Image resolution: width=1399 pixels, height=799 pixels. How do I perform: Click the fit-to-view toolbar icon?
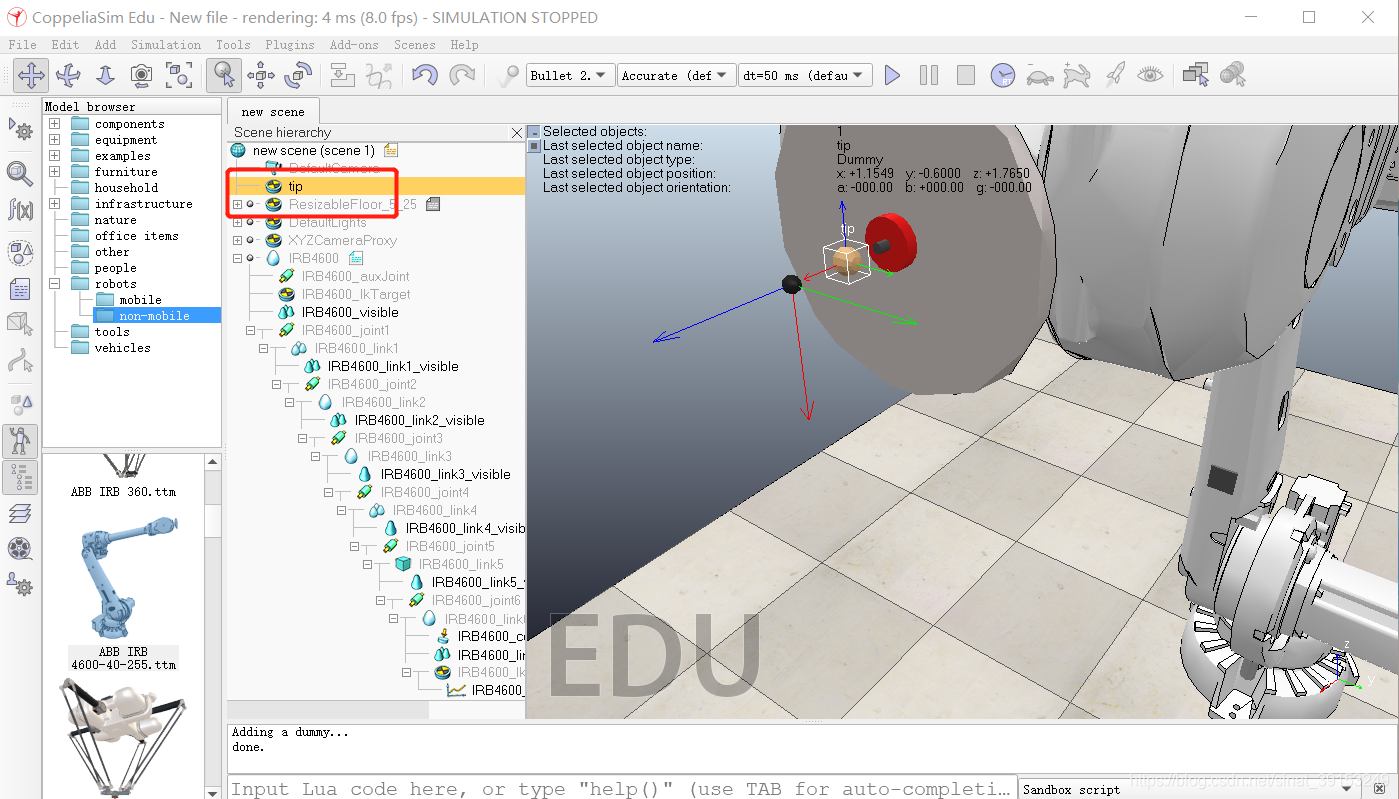[179, 75]
